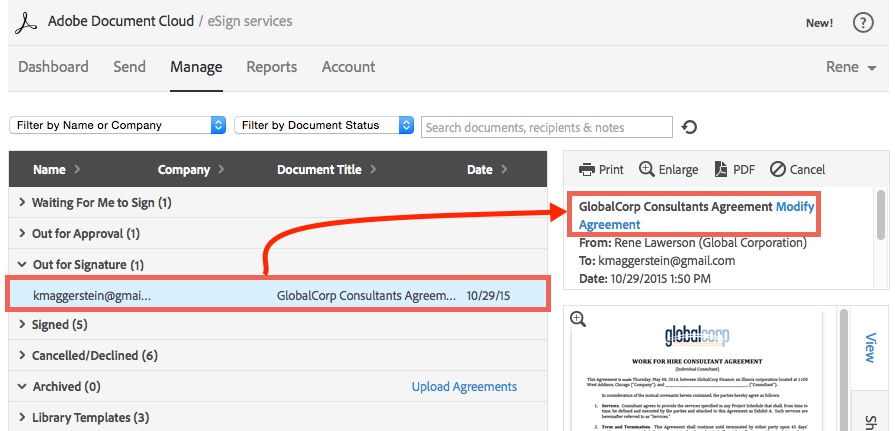
Task: Open the Account tab
Action: (x=348, y=67)
